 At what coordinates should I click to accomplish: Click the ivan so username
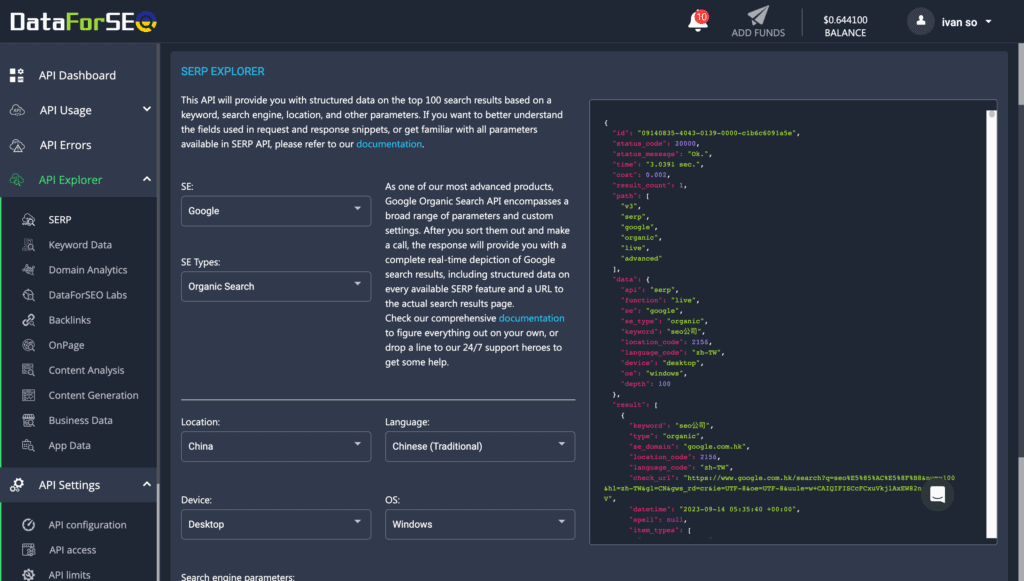tap(959, 22)
